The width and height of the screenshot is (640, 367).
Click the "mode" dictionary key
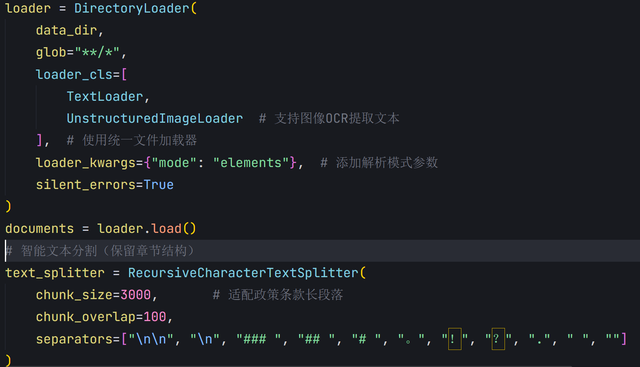(174, 163)
